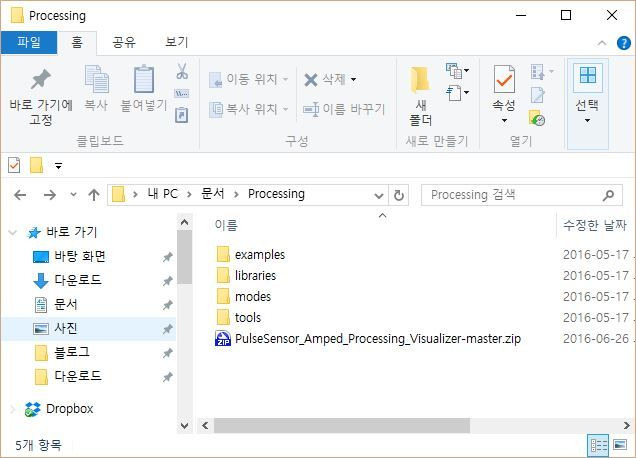Viewport: 636px width, 458px height.
Task: Open 속성 (Properties) checkmark icon
Action: click(504, 80)
